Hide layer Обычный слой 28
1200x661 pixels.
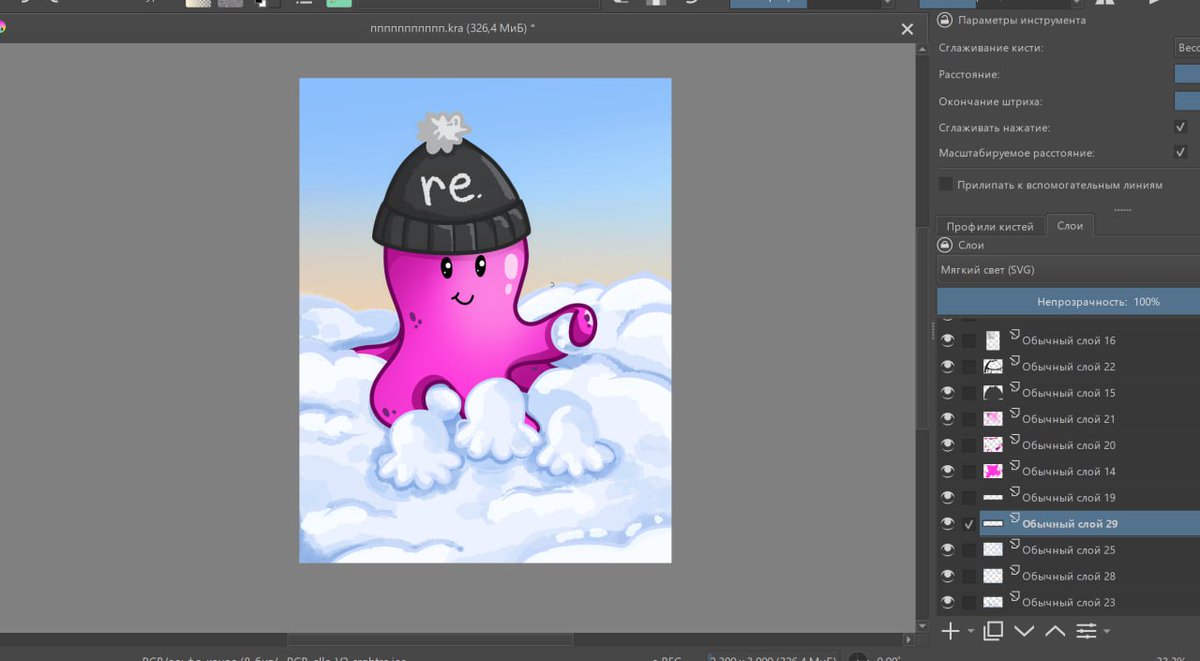click(x=947, y=575)
